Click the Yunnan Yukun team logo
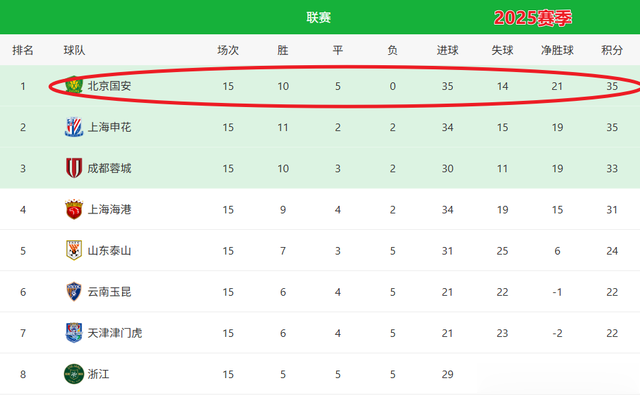Viewport: 640px width, 398px height. 74,291
